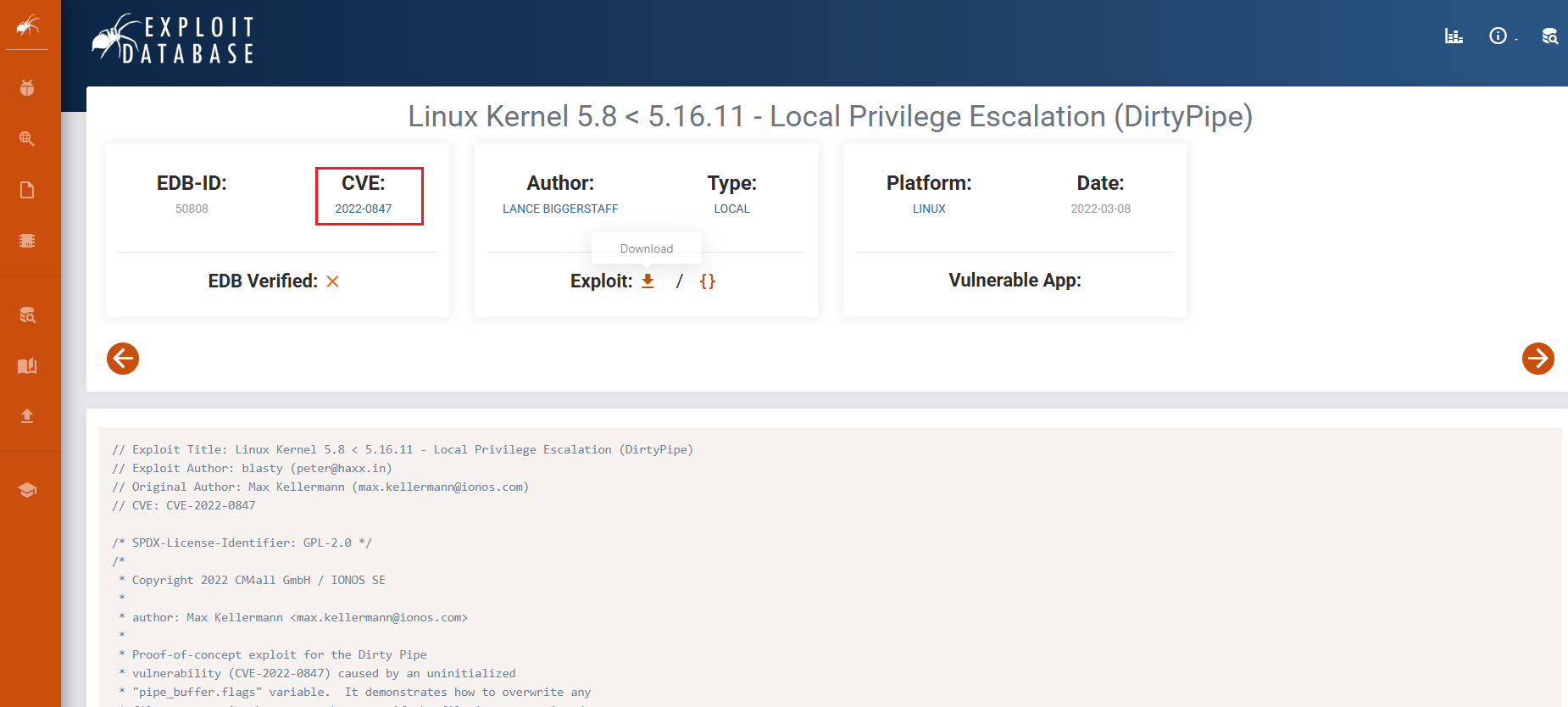The height and width of the screenshot is (707, 1568).
Task: Open the spider logo at sidebar top
Action: click(27, 26)
